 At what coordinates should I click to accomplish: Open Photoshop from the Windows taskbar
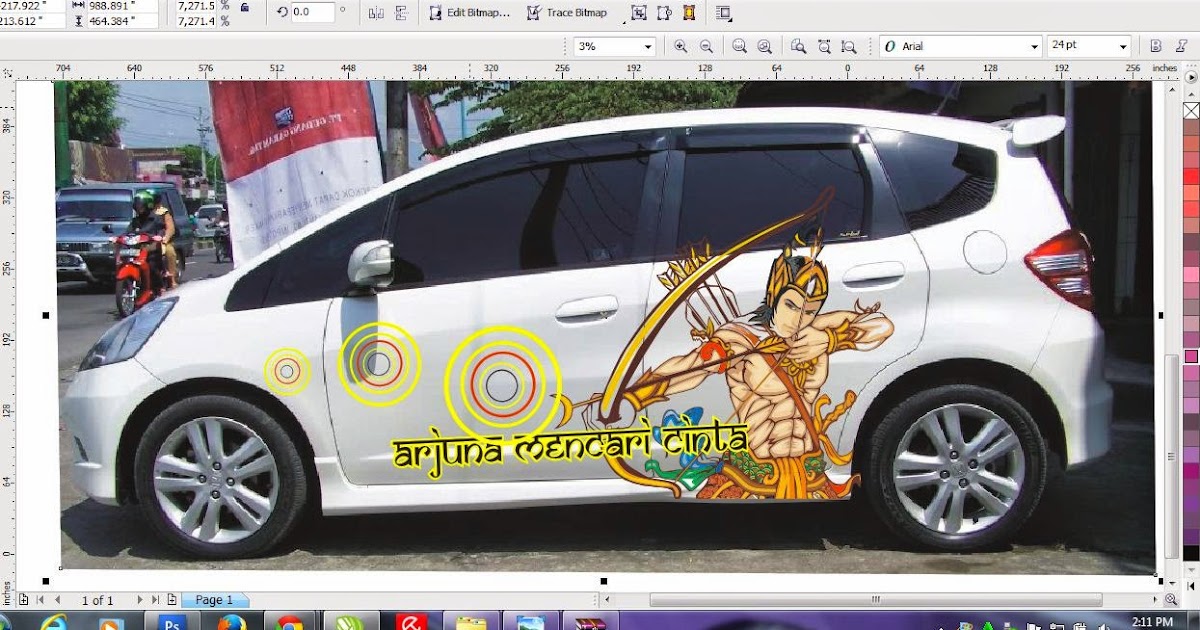tap(172, 621)
